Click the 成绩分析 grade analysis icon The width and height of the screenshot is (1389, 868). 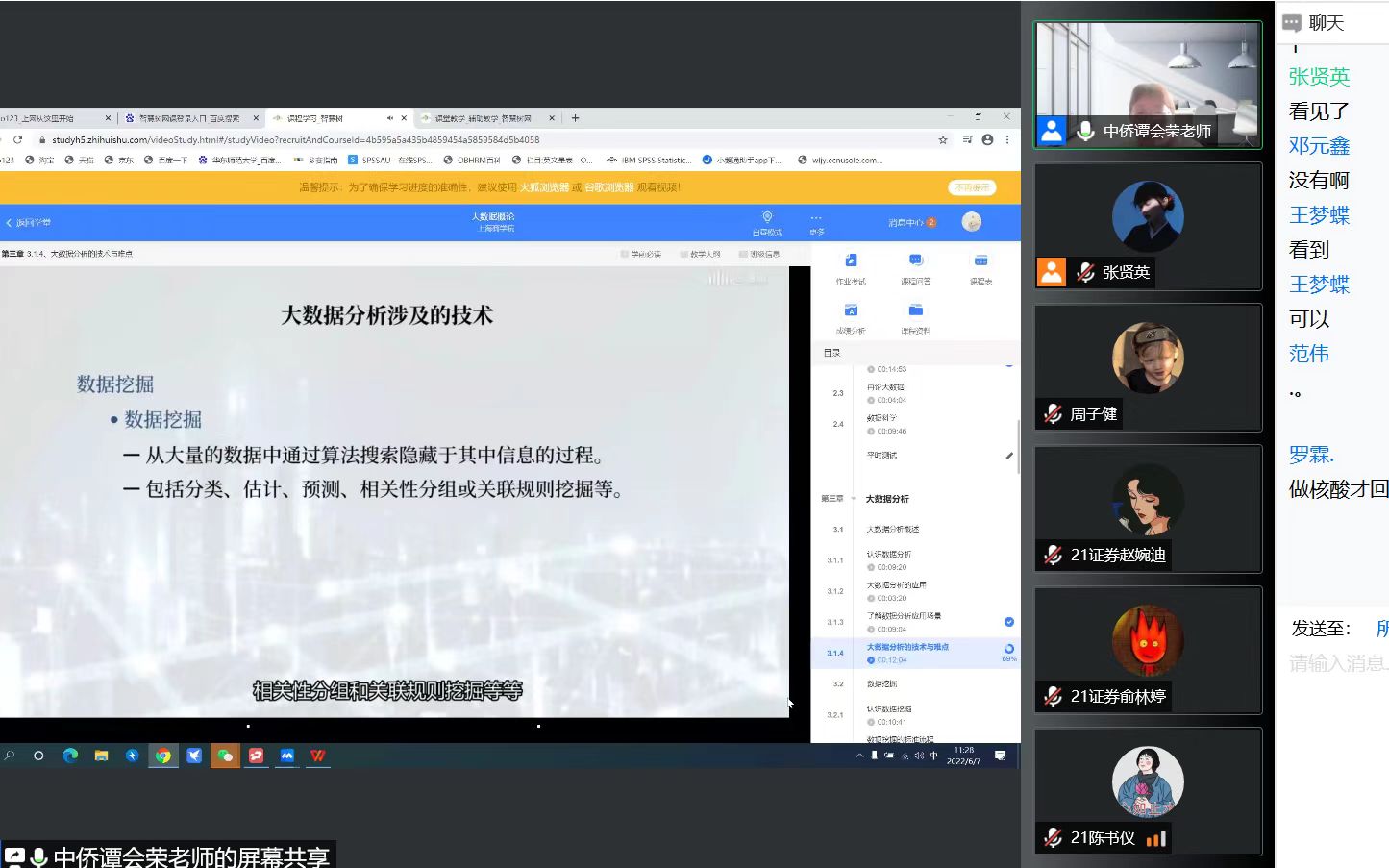coord(851,310)
